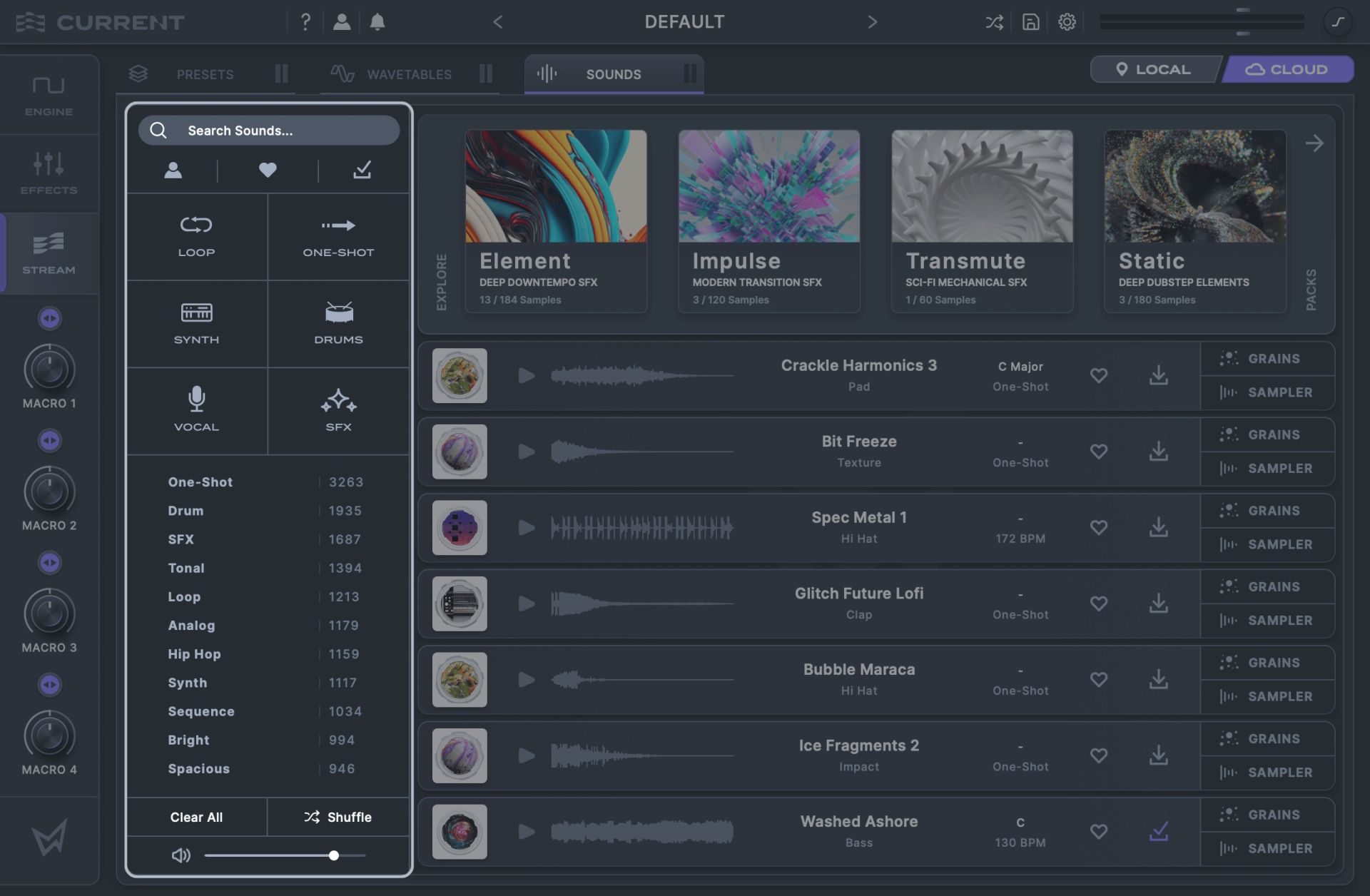Download the Spec Metal 1 sound
This screenshot has height=896, width=1370.
(1159, 527)
